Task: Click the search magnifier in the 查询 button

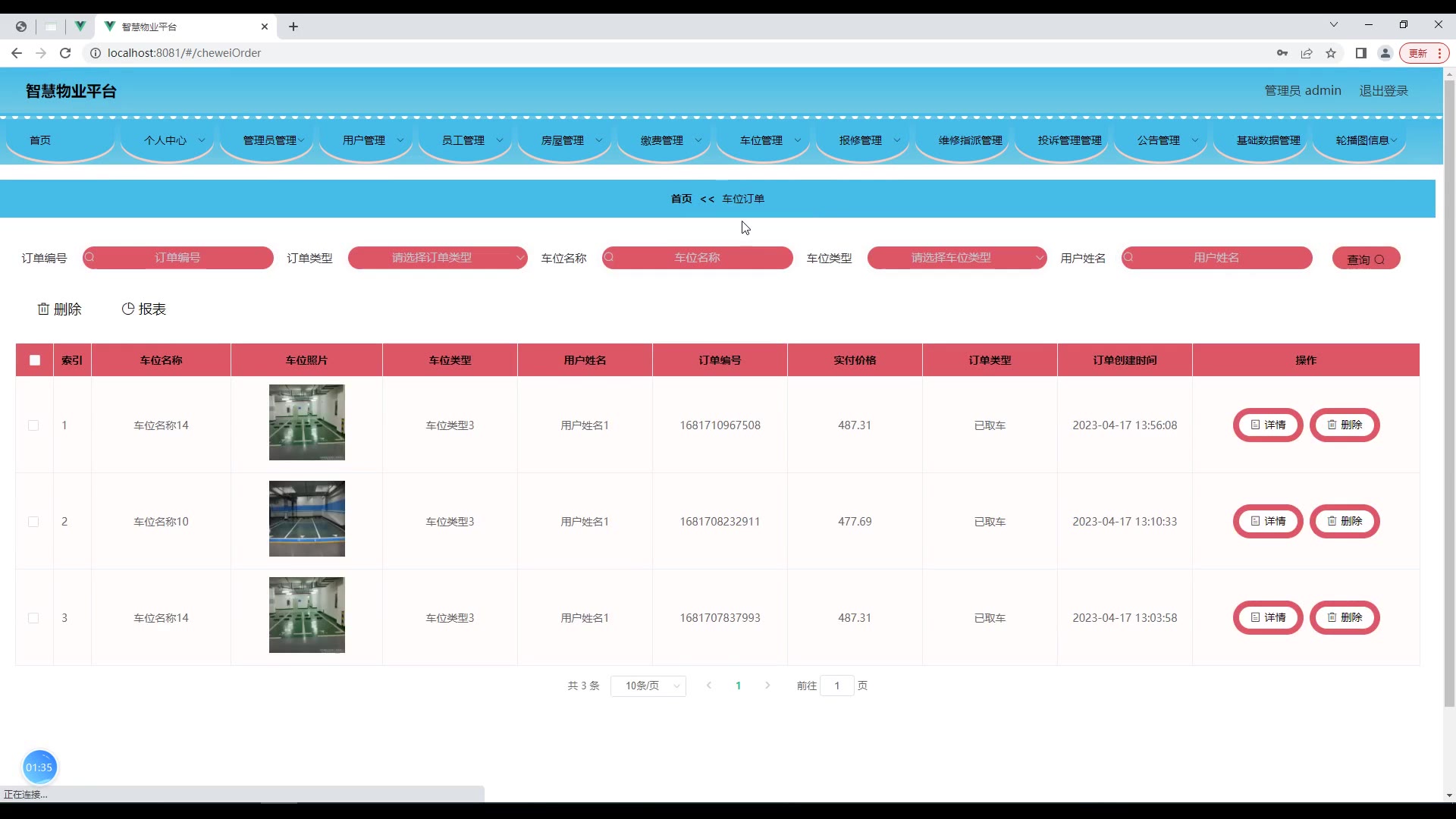Action: point(1379,259)
